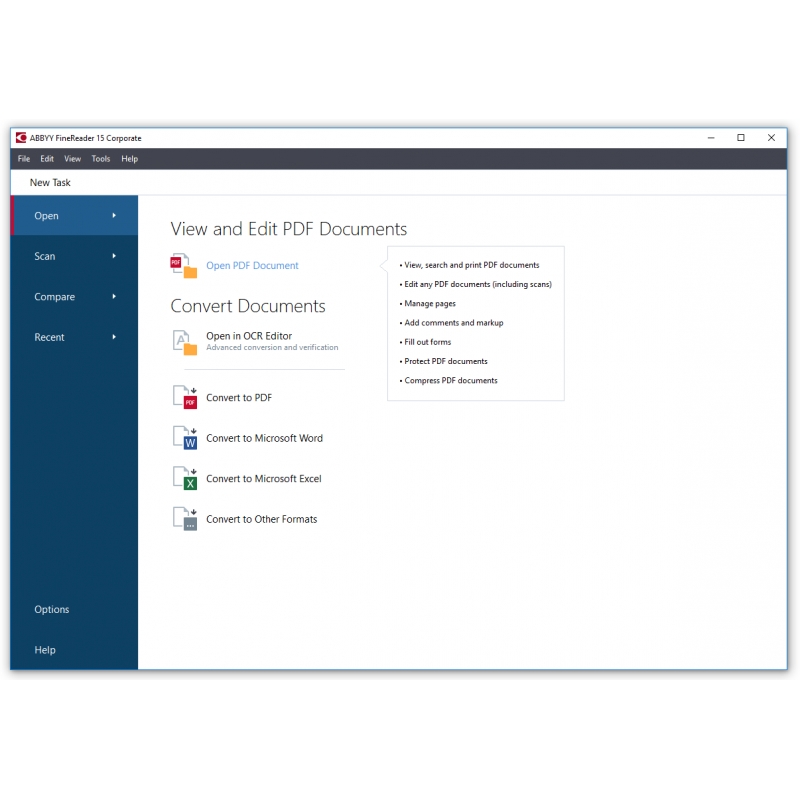Image resolution: width=800 pixels, height=800 pixels.
Task: Close the FineReader window
Action: click(771, 138)
